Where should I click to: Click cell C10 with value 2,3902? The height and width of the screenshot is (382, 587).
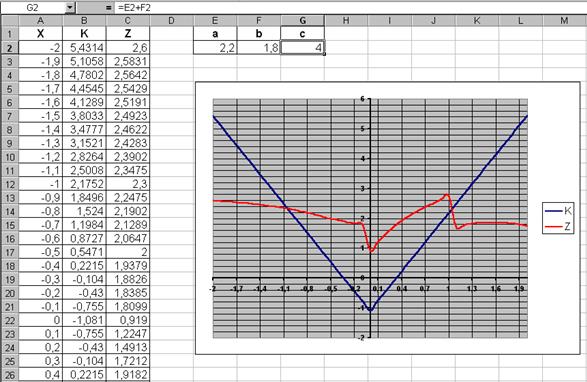128,157
